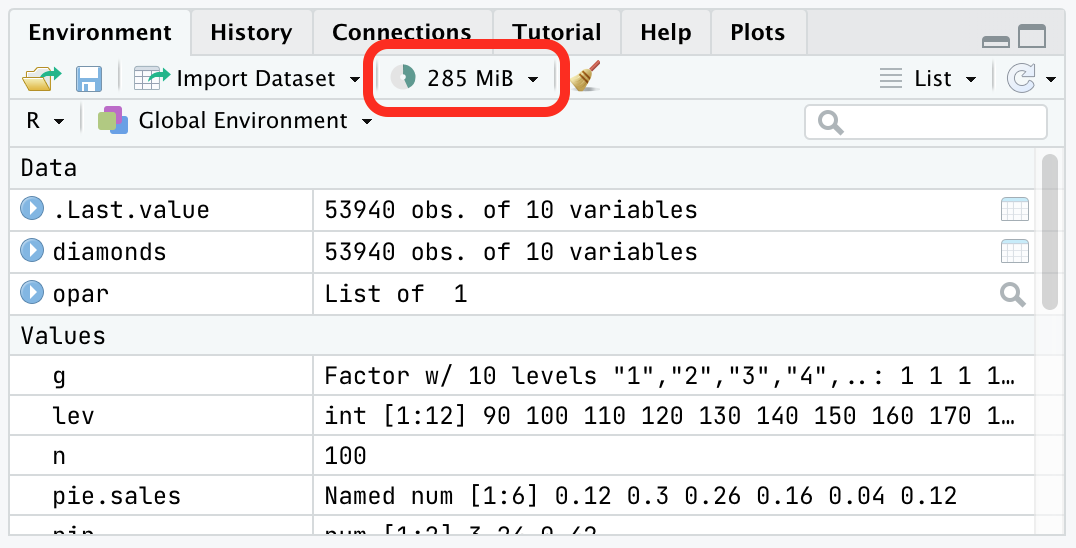
Task: Inspect opar with magnifier icon
Action: [x=1013, y=294]
